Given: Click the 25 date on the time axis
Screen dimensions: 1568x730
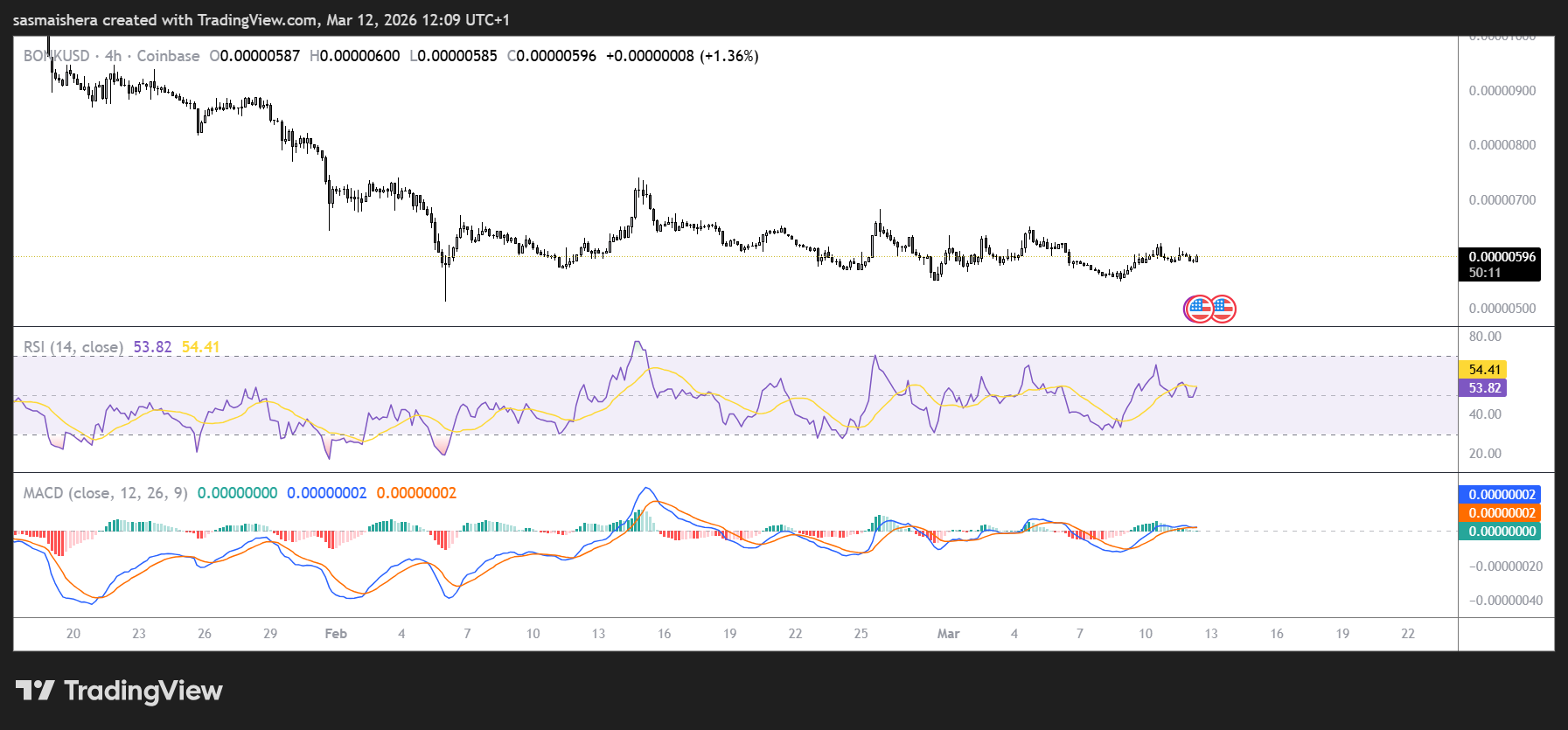Looking at the screenshot, I should coord(861,634).
